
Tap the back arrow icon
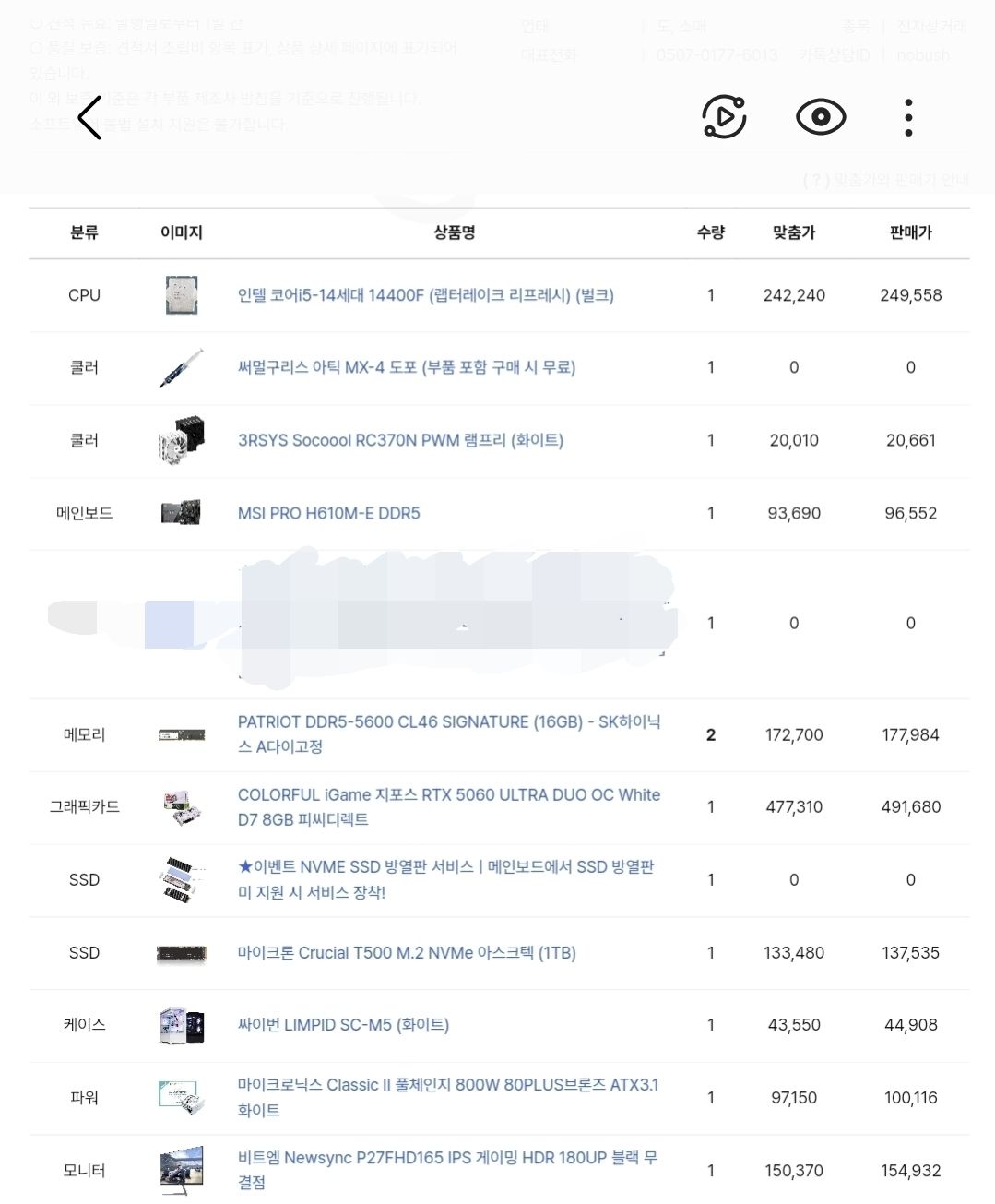(89, 118)
